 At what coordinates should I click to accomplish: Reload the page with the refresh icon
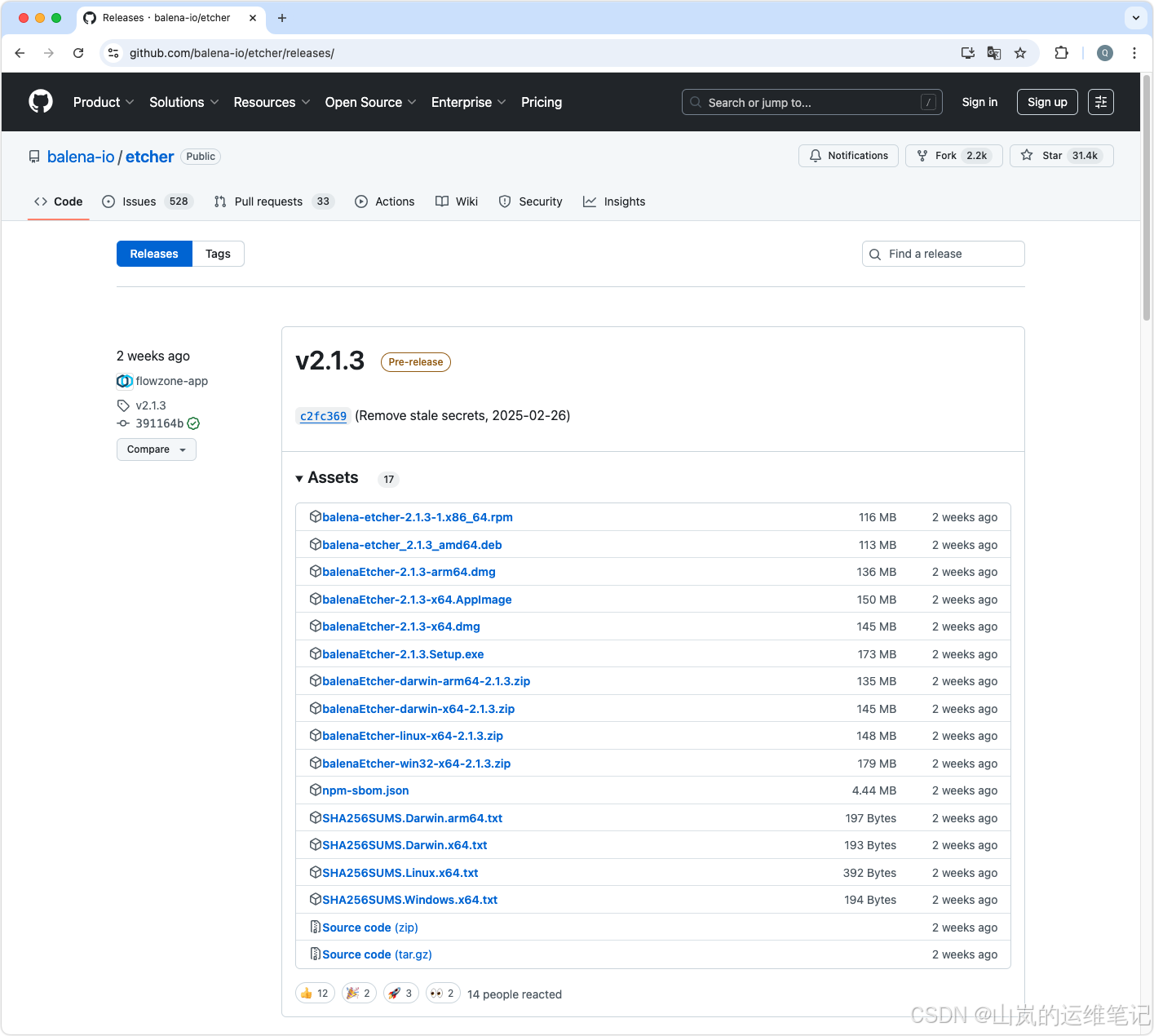point(78,53)
